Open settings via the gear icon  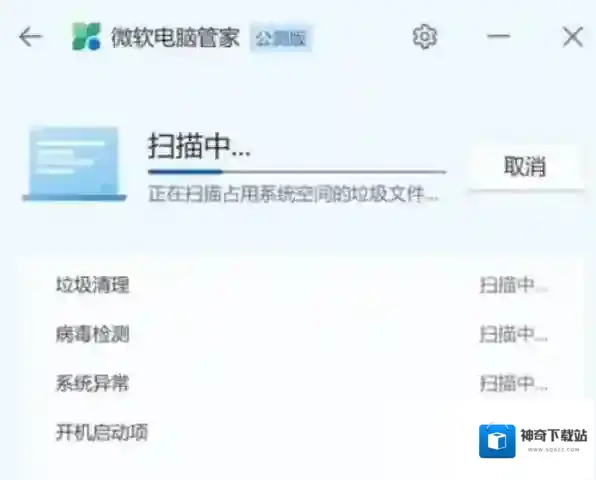tap(425, 37)
